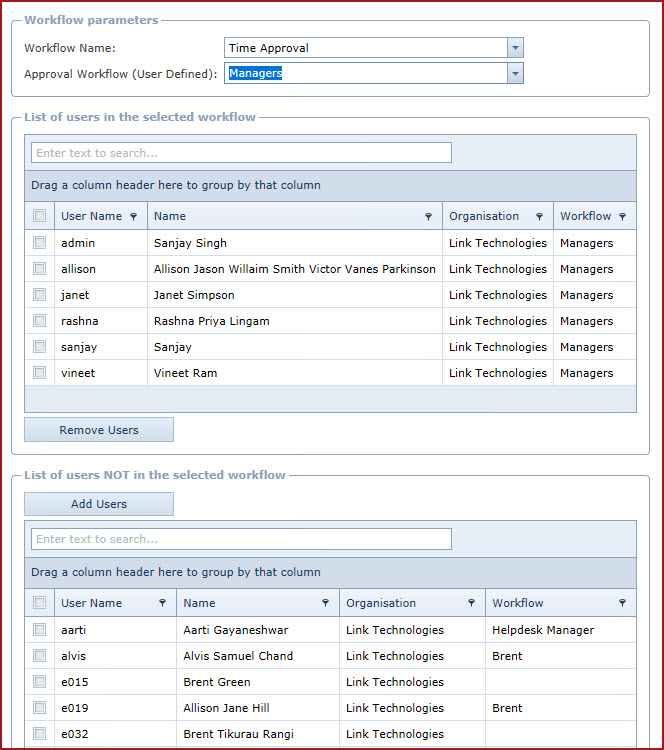Click the name Allison Jane Hill

[226, 707]
